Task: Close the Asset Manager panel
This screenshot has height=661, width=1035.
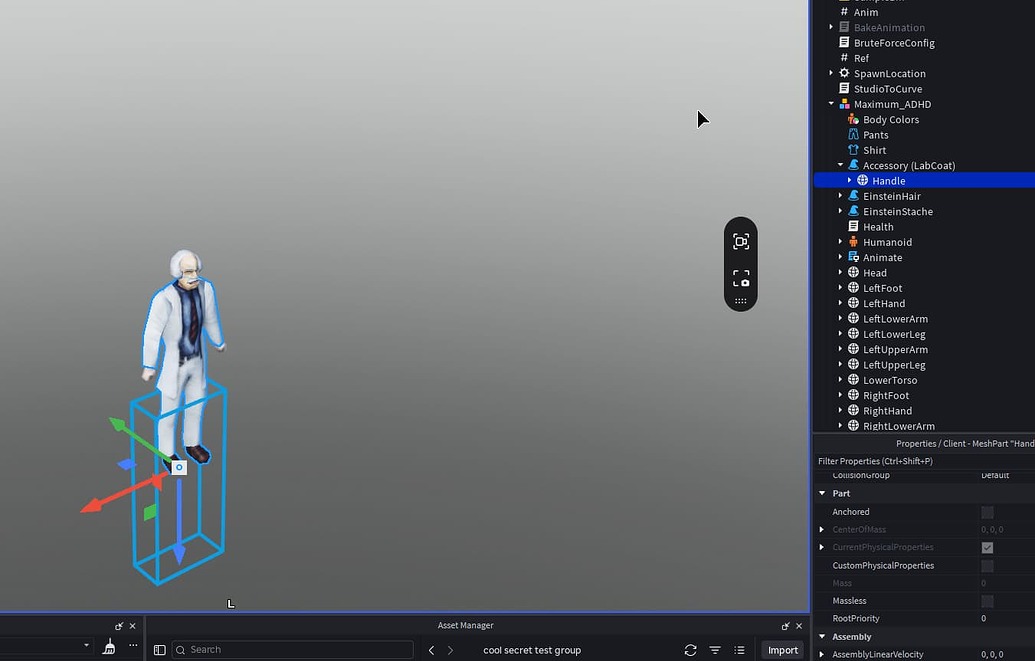Action: [799, 626]
